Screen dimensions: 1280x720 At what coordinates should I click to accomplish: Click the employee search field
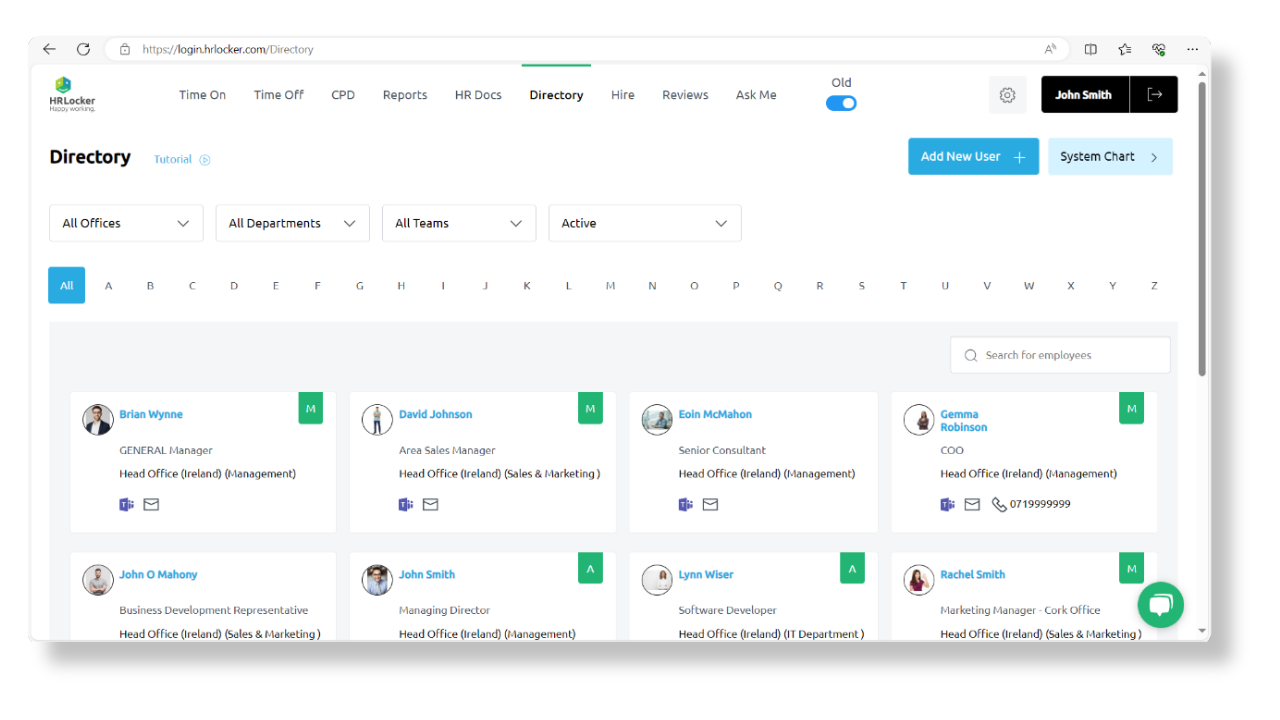pyautogui.click(x=1059, y=355)
